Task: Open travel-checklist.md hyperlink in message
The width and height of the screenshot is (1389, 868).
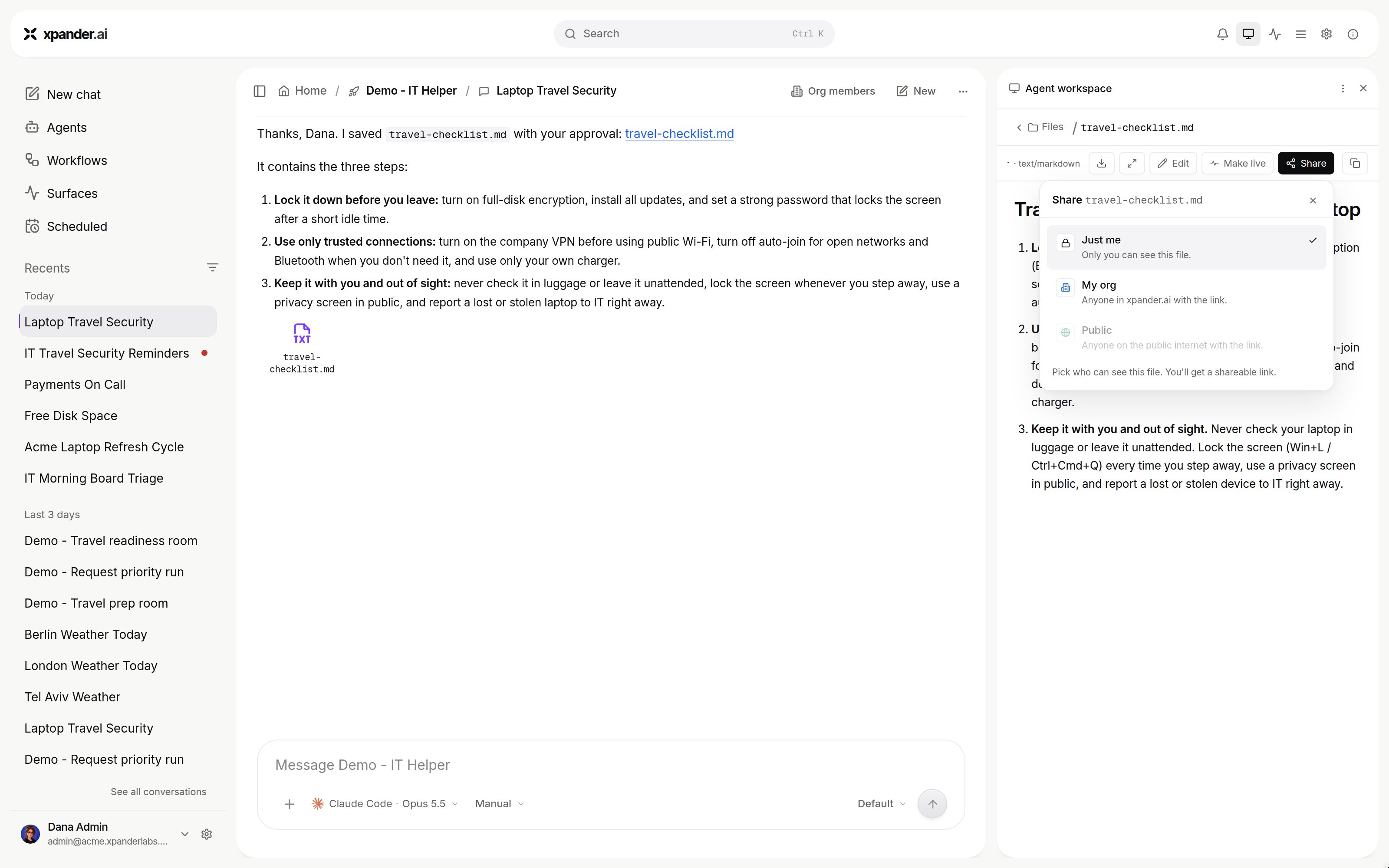Action: click(679, 134)
